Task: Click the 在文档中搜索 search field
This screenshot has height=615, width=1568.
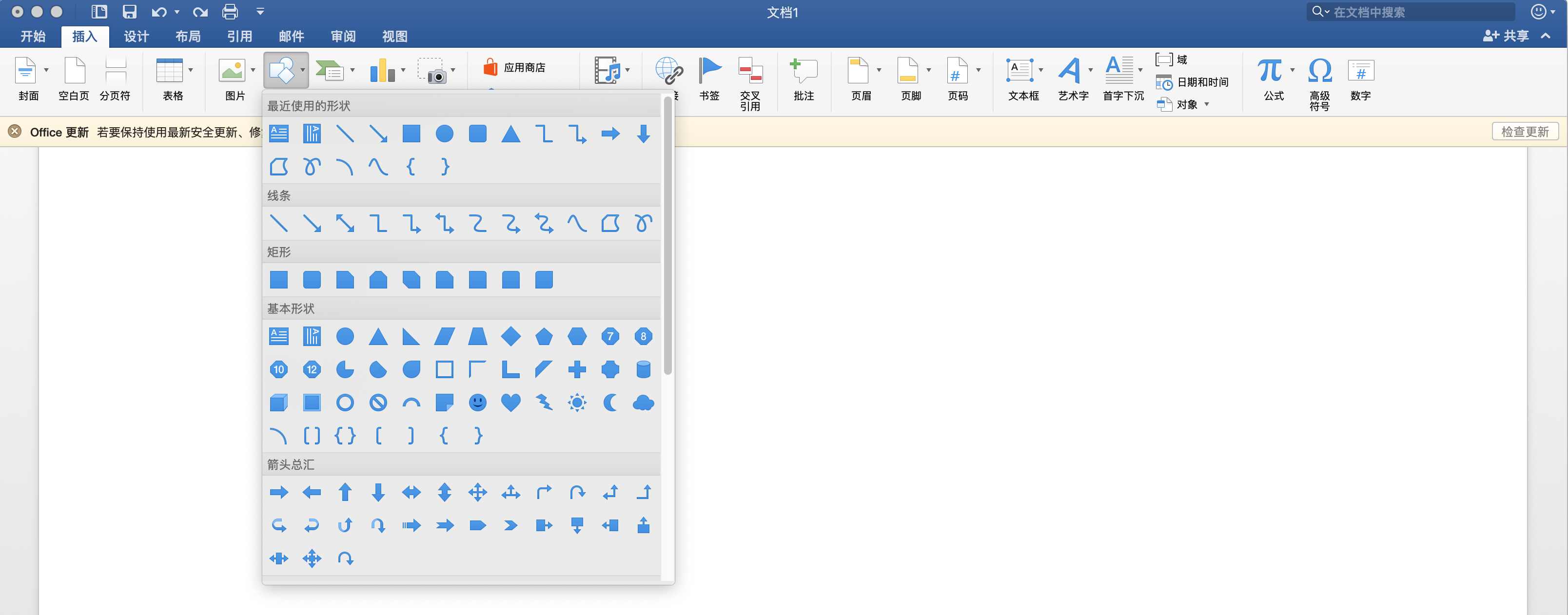Action: click(x=1411, y=12)
